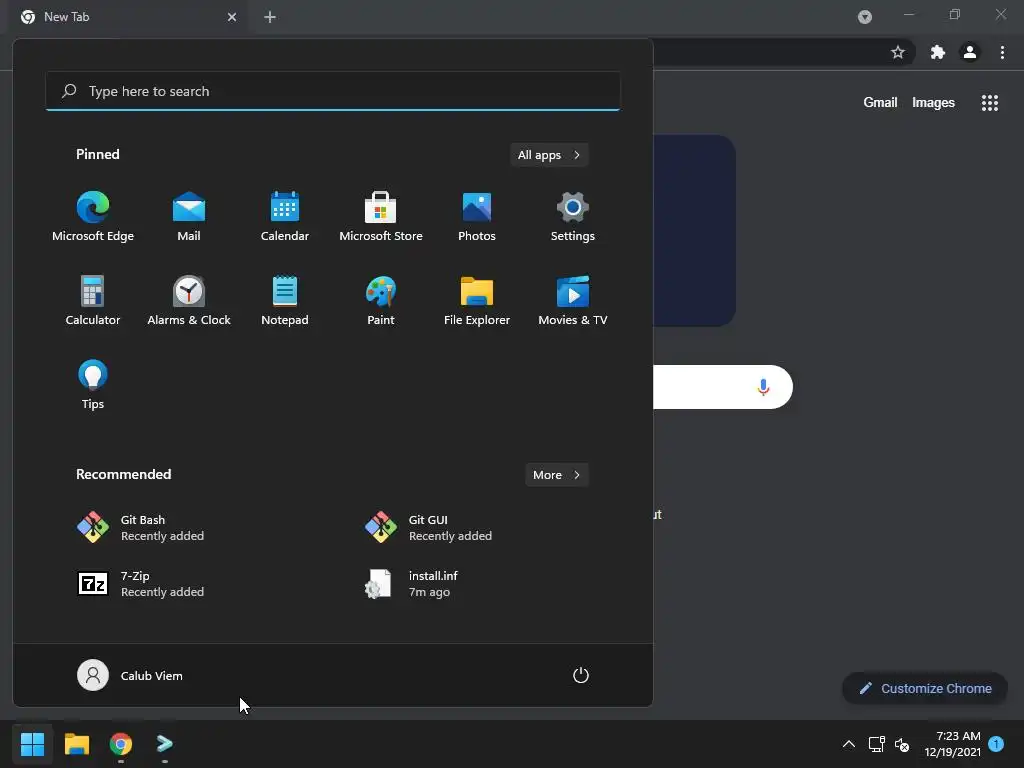Close the New Tab tab
1024x768 pixels.
click(232, 17)
